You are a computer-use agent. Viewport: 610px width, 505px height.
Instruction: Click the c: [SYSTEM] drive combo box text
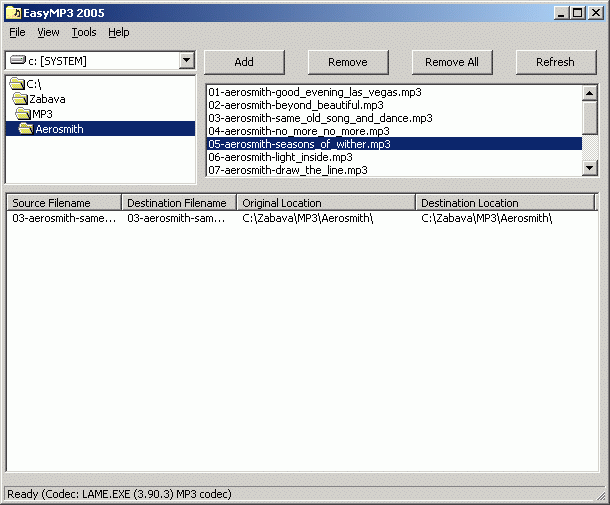coord(58,61)
